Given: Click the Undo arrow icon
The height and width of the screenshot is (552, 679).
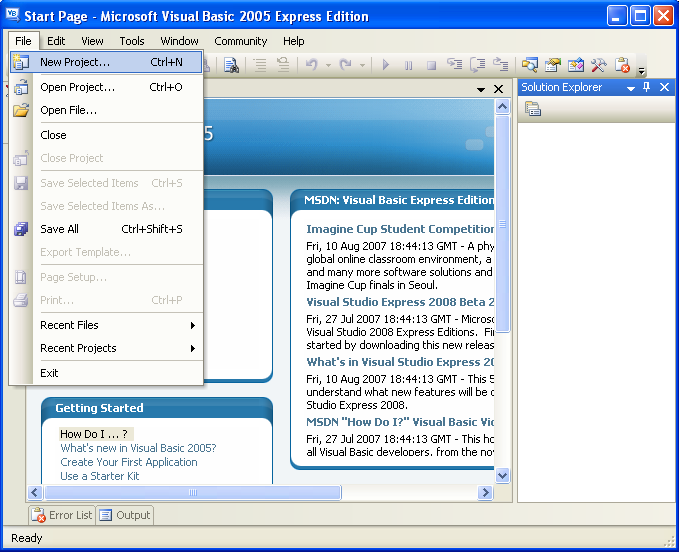Looking at the screenshot, I should click(312, 65).
